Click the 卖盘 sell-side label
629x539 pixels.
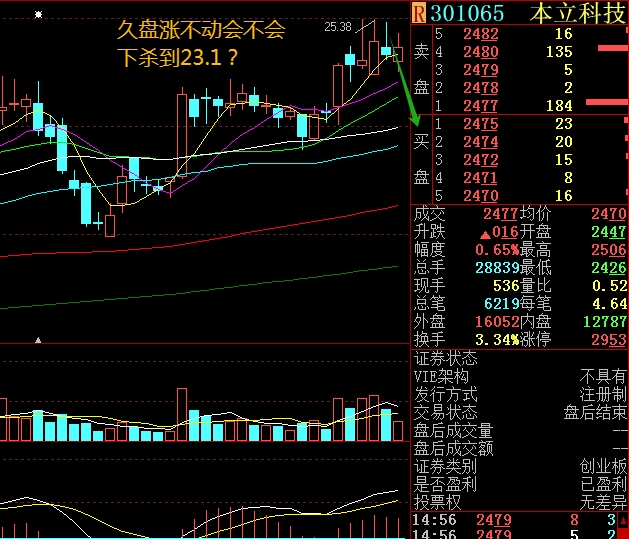point(421,69)
